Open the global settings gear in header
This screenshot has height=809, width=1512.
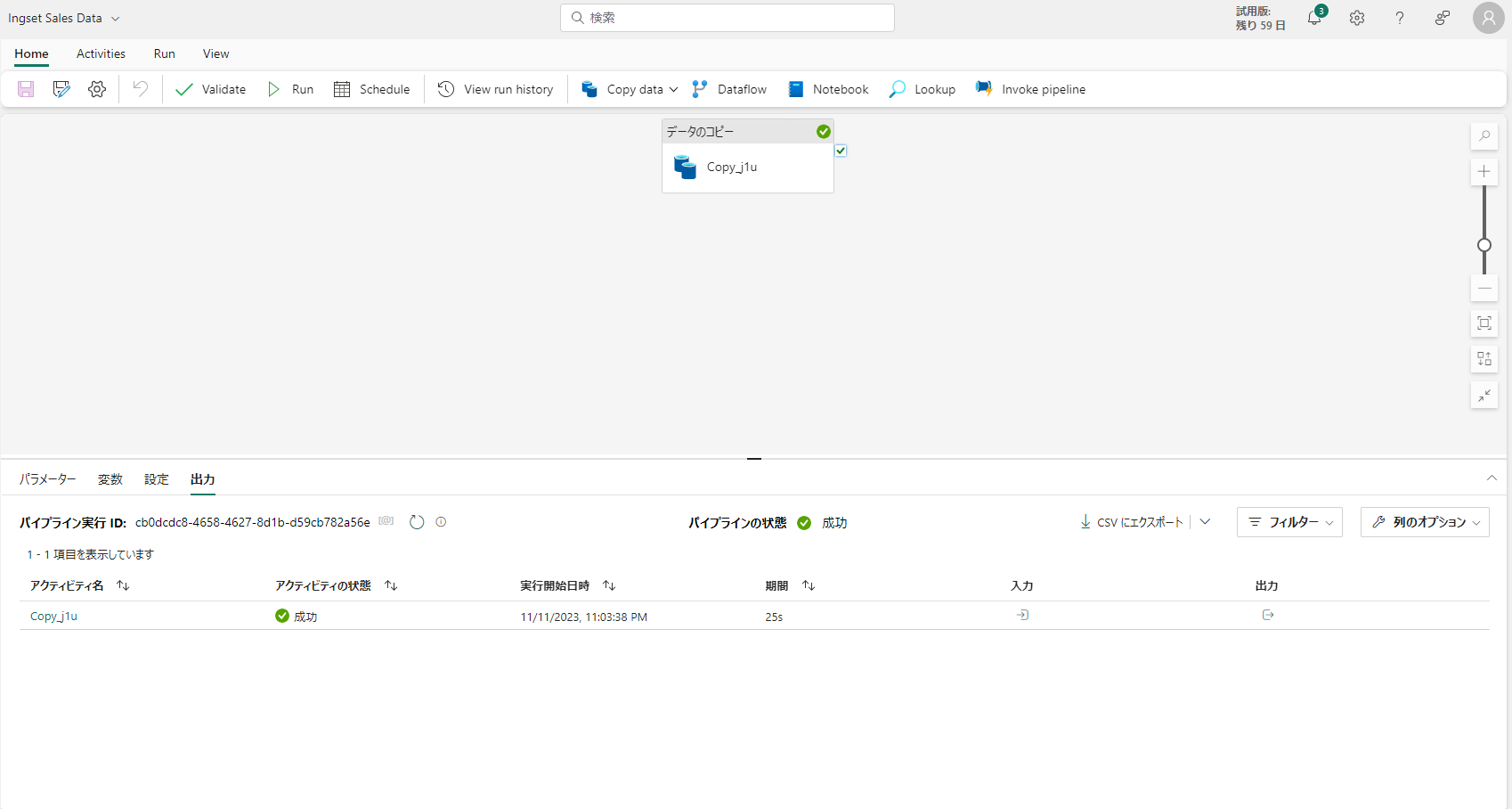coord(1357,18)
